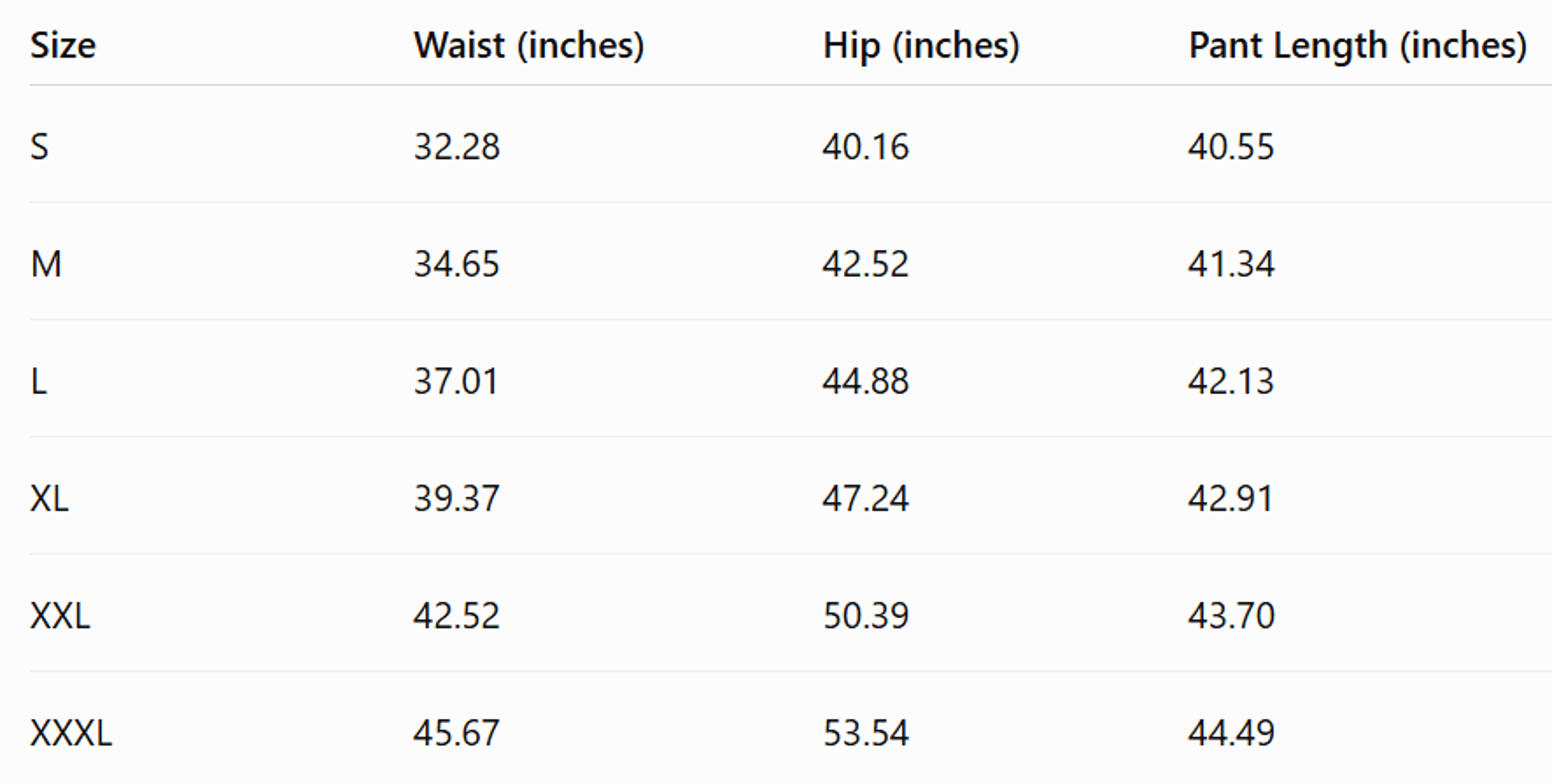Click the Hip (inches) column header
The width and height of the screenshot is (1552, 784).
tap(921, 46)
